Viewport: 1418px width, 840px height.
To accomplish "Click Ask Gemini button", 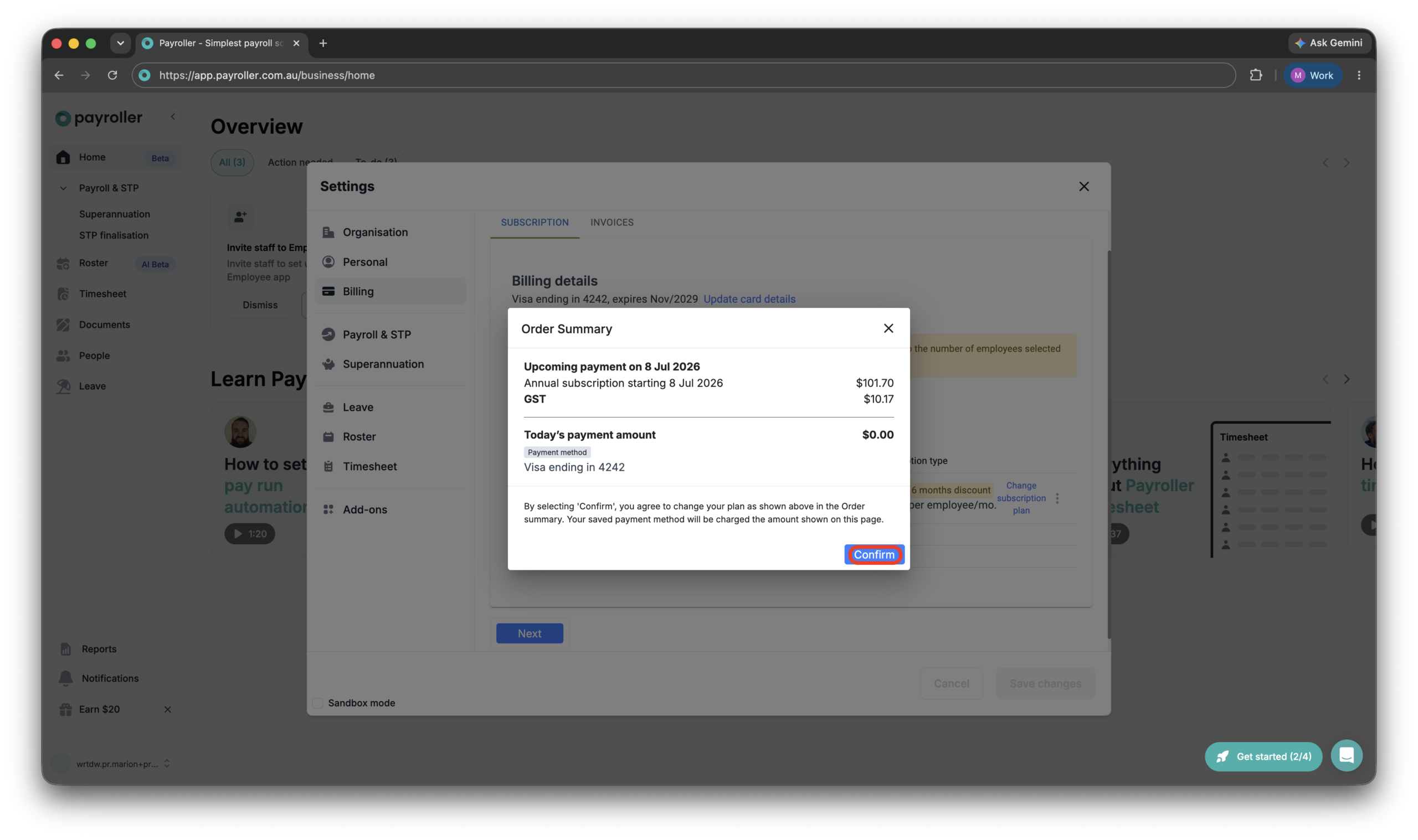I will click(x=1328, y=43).
